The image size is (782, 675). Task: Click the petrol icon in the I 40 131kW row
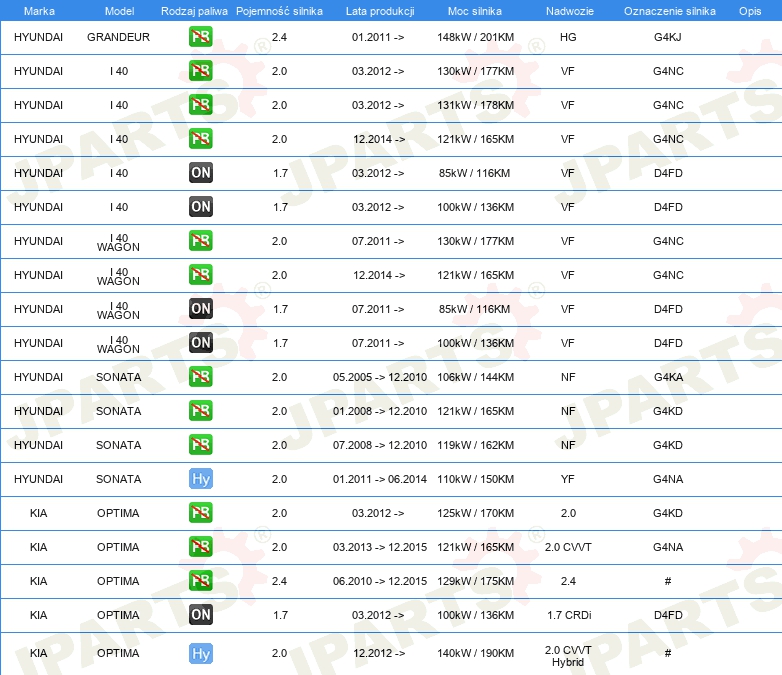point(201,105)
